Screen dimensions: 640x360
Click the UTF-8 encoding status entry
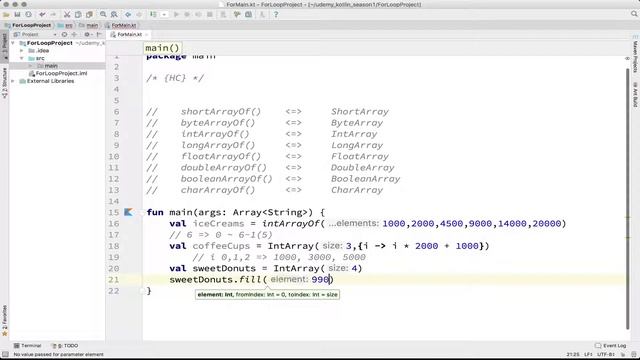(x=607, y=355)
